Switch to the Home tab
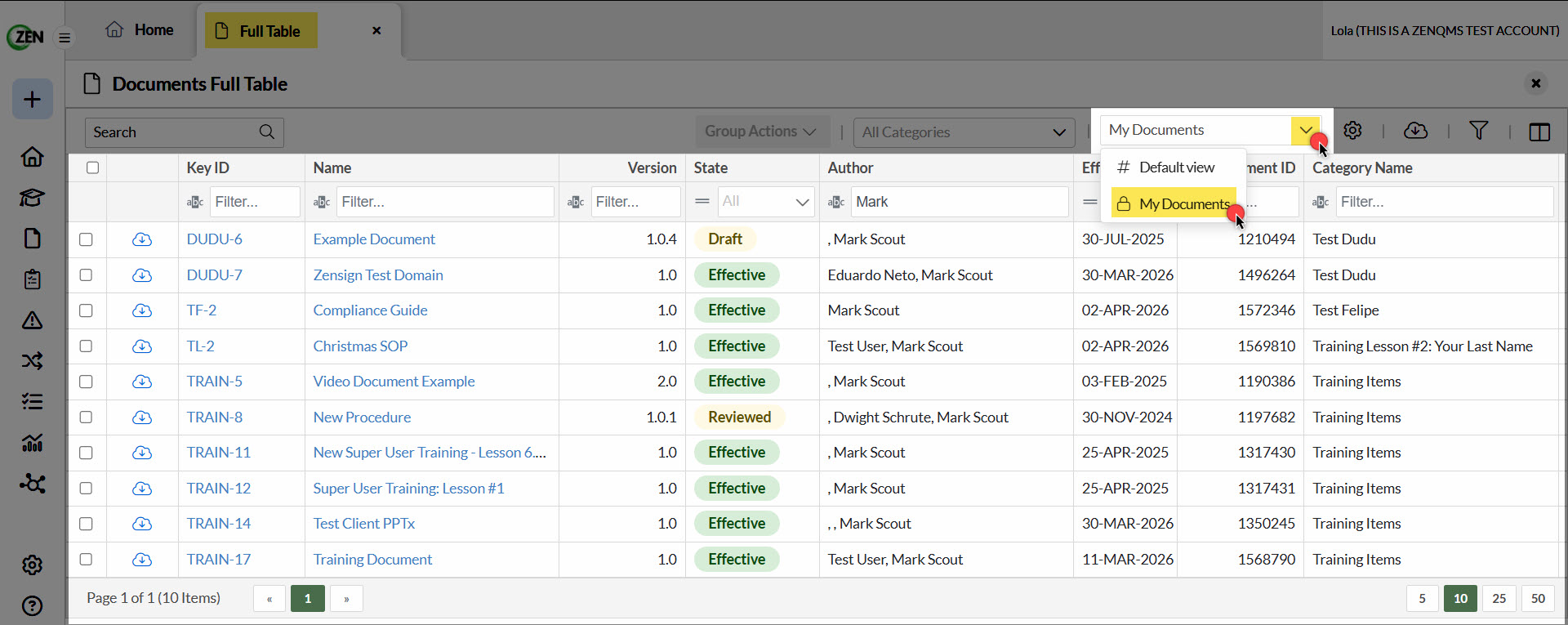Viewport: 1568px width, 625px height. (140, 30)
